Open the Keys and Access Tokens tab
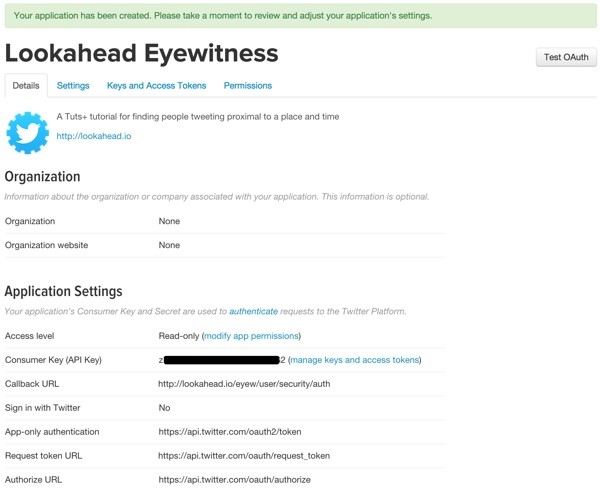Image resolution: width=600 pixels, height=488 pixels. tap(157, 85)
